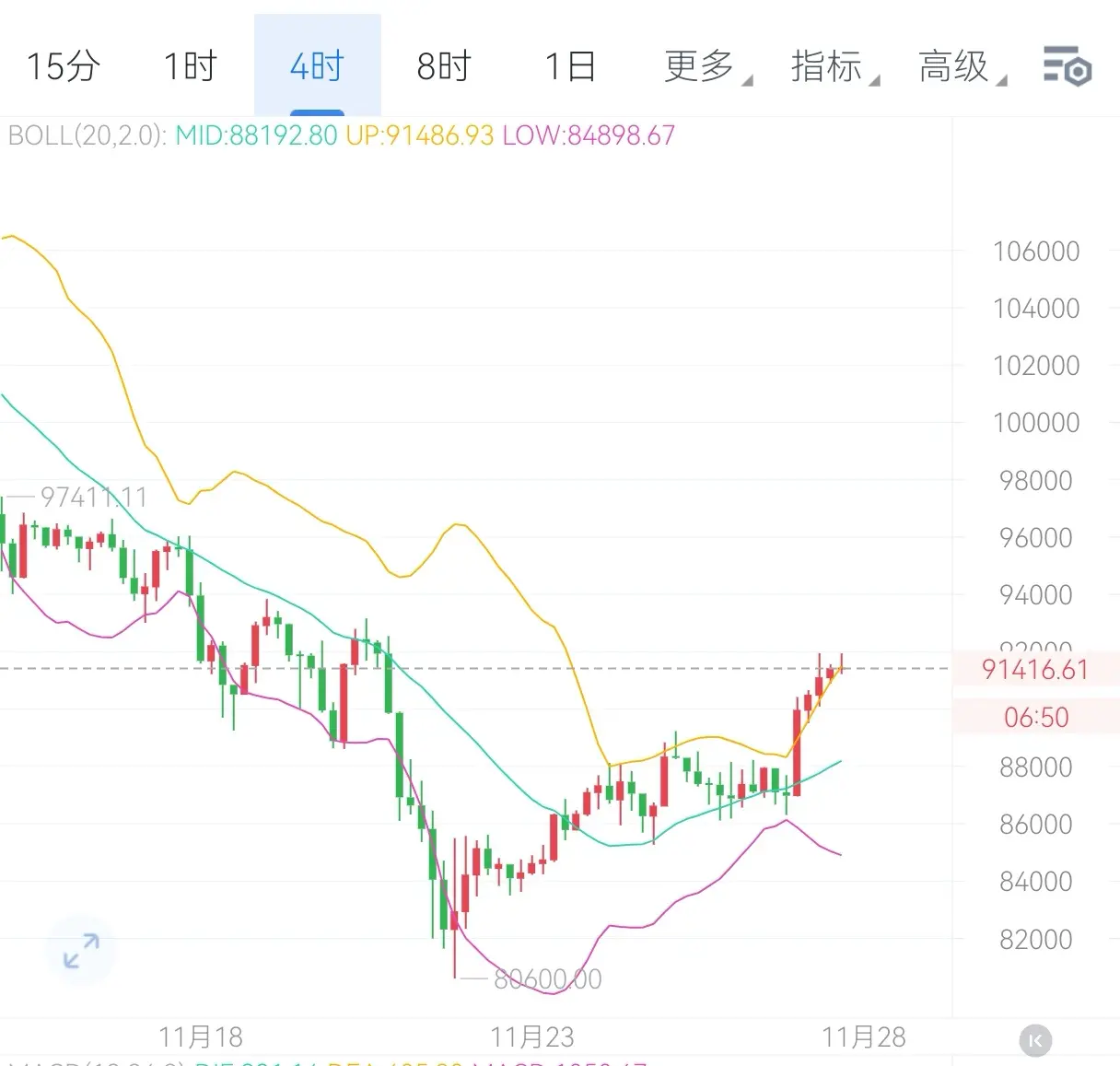
Task: Open the 指标 indicators dropdown
Action: click(834, 66)
